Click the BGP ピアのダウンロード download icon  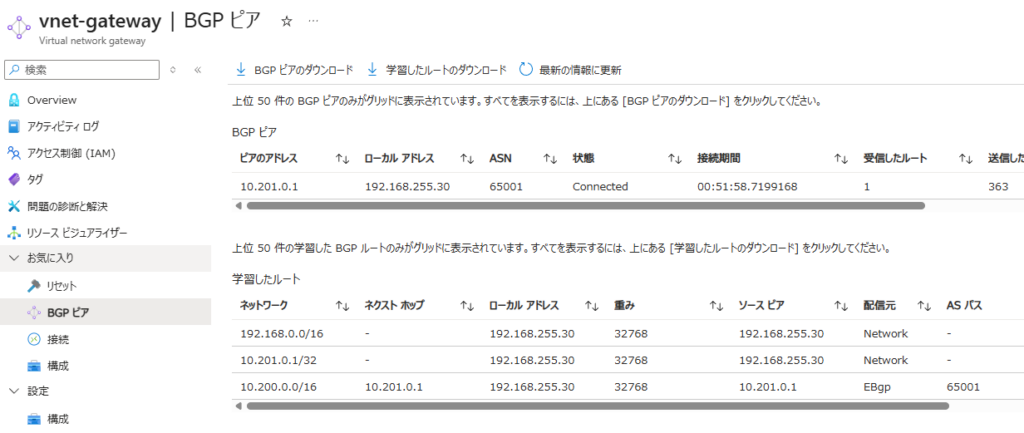click(241, 70)
